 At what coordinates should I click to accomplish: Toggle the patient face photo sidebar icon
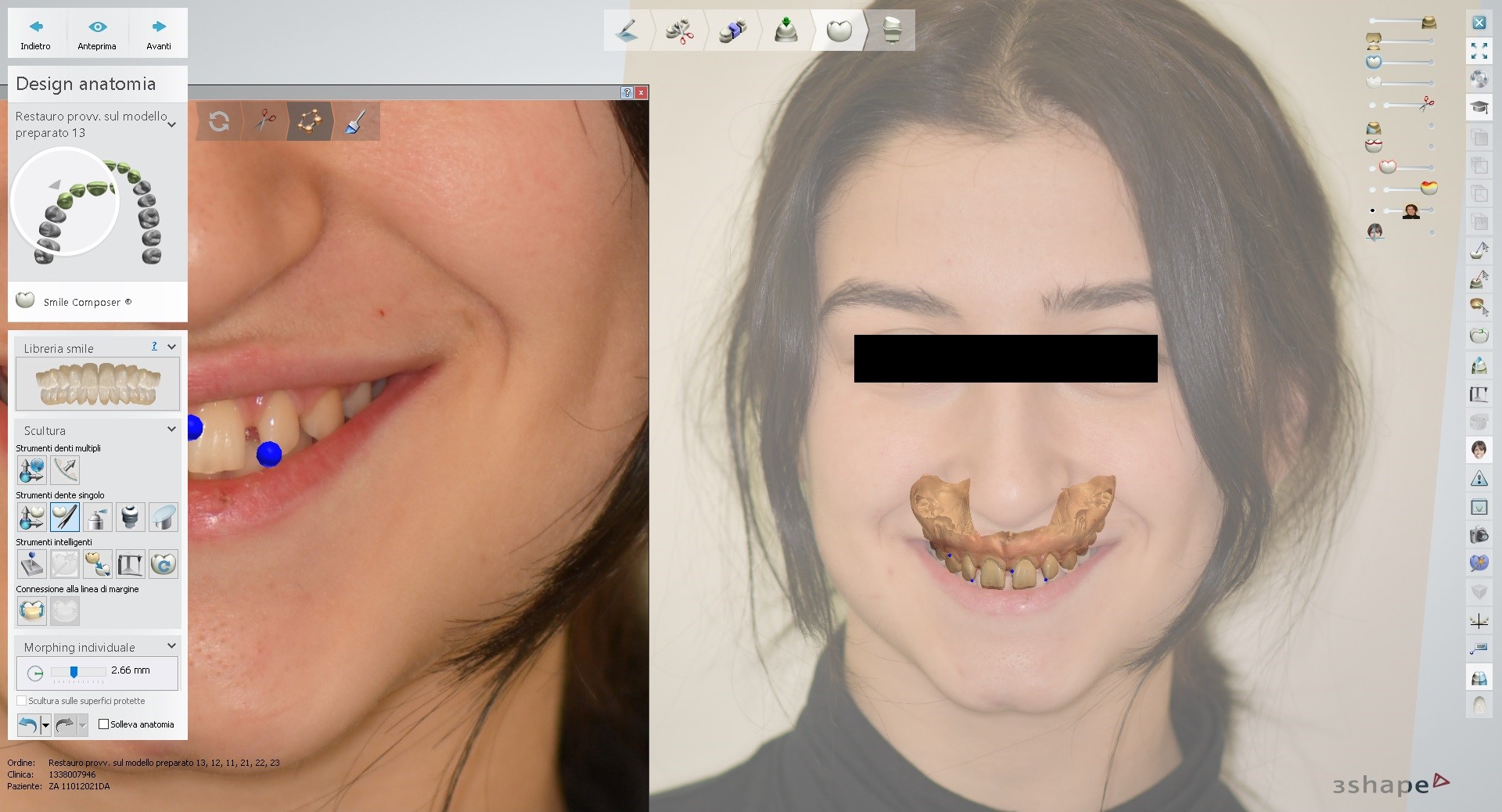[x=1479, y=450]
